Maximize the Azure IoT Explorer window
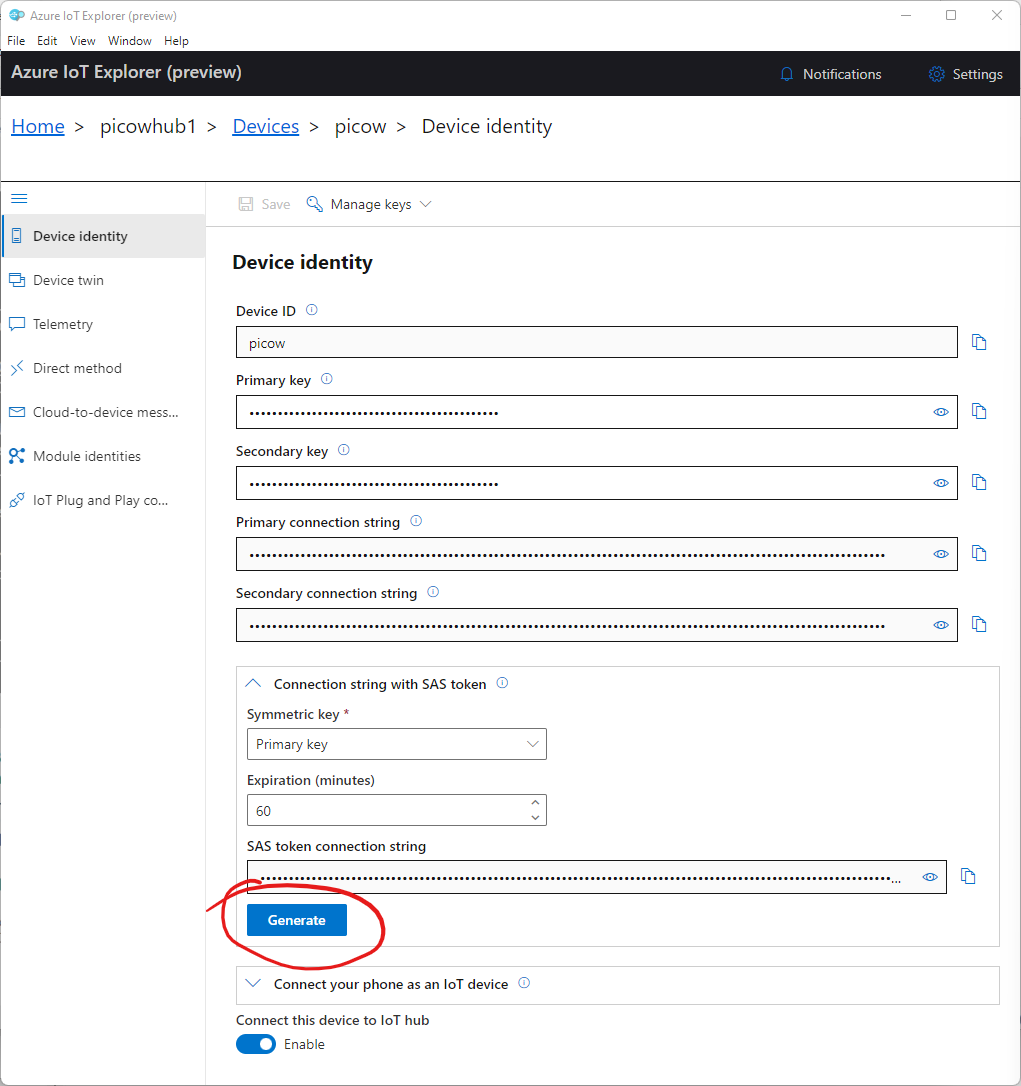The height and width of the screenshot is (1086, 1021). coord(951,15)
